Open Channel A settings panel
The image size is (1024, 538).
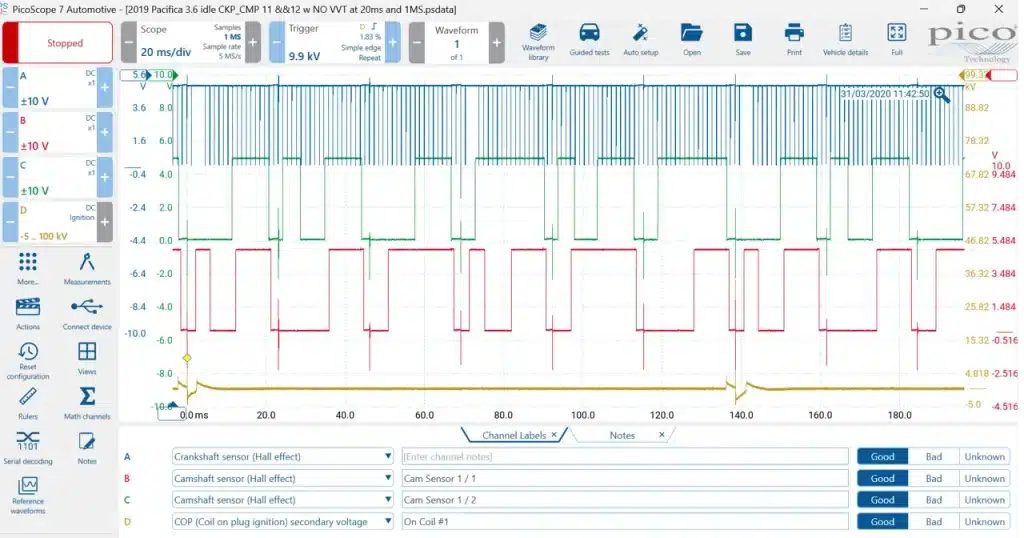(57, 87)
